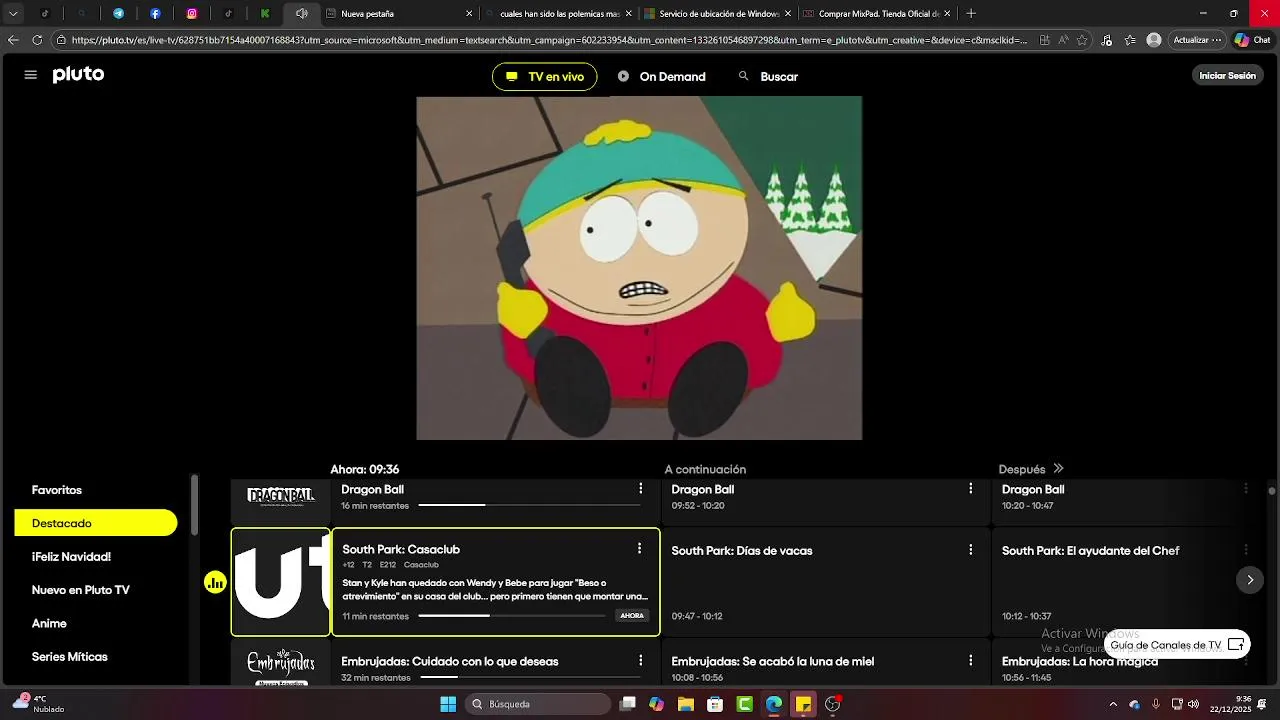
Task: Click the Pluto logo
Action: point(78,75)
